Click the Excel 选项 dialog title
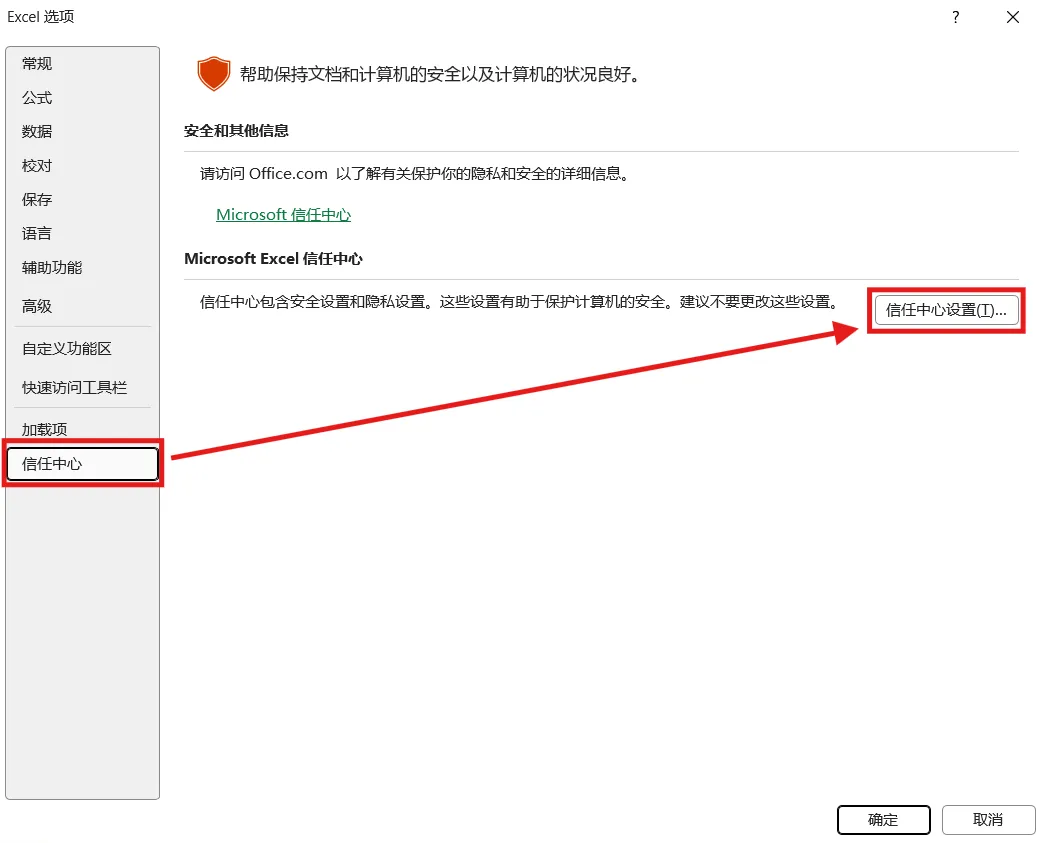 tap(41, 17)
